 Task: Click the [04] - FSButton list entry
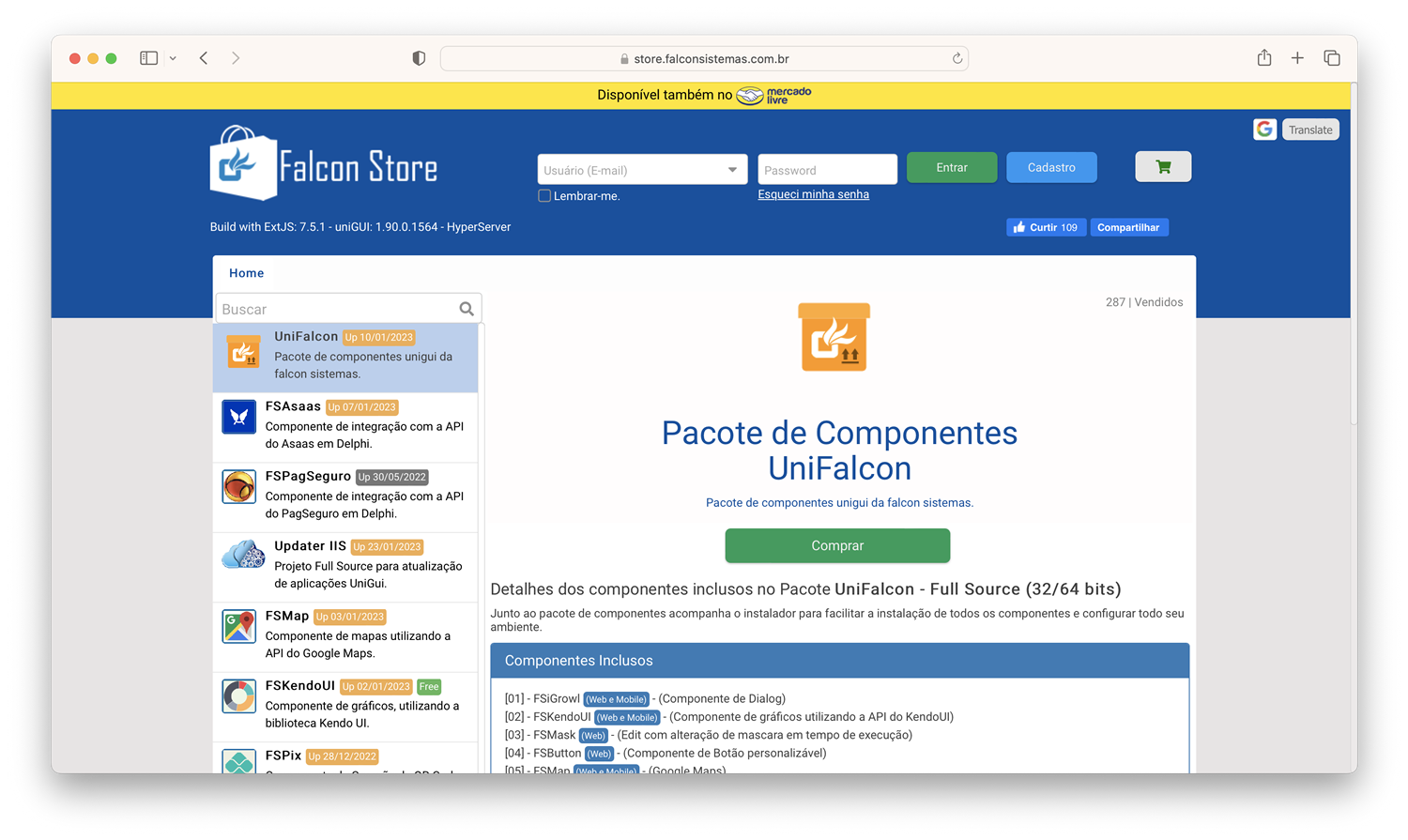[x=666, y=753]
